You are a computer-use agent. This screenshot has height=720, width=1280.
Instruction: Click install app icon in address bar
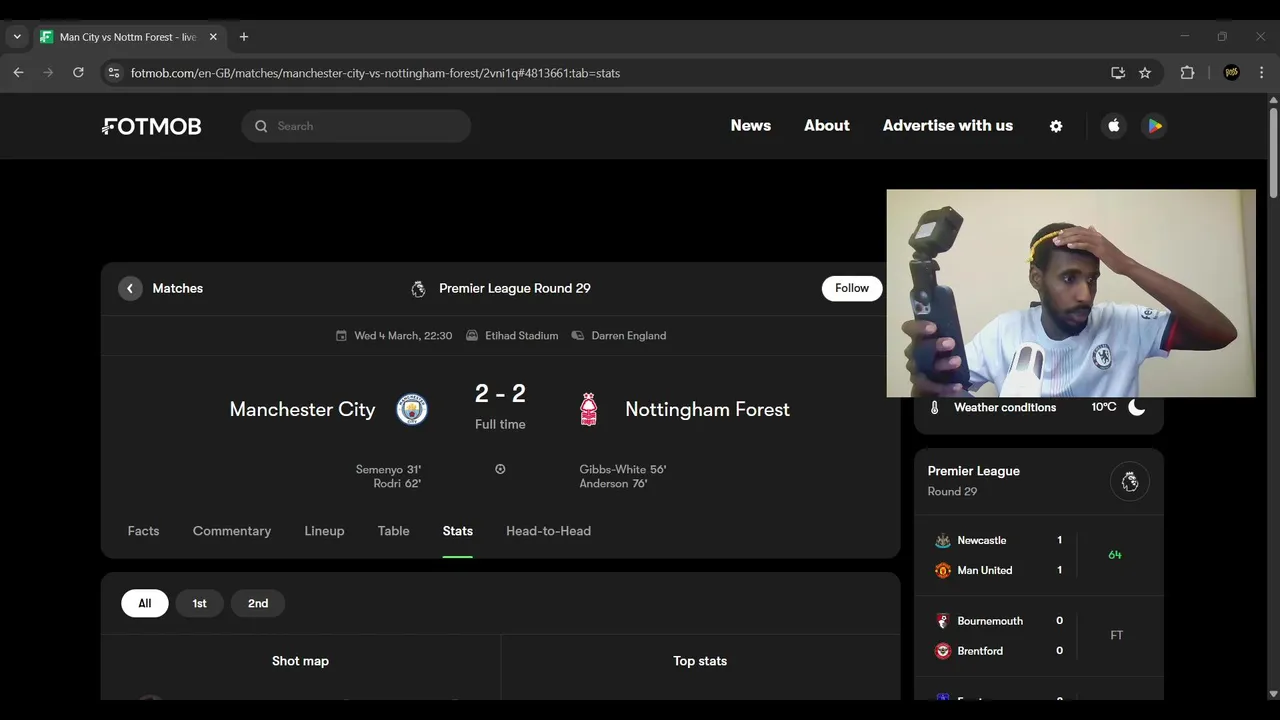[x=1118, y=73]
